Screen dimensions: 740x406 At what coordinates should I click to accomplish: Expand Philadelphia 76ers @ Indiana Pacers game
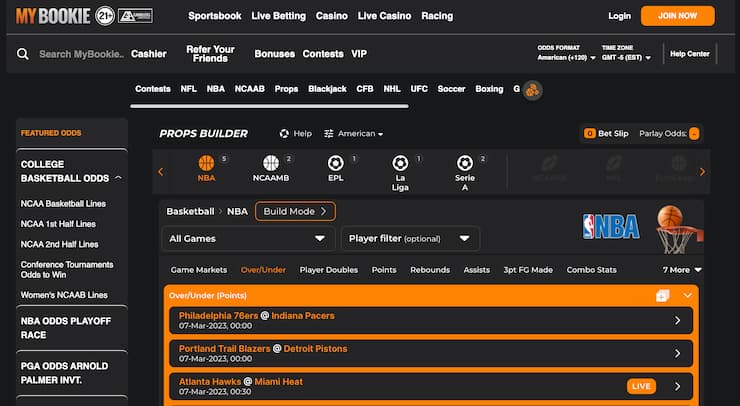point(431,321)
